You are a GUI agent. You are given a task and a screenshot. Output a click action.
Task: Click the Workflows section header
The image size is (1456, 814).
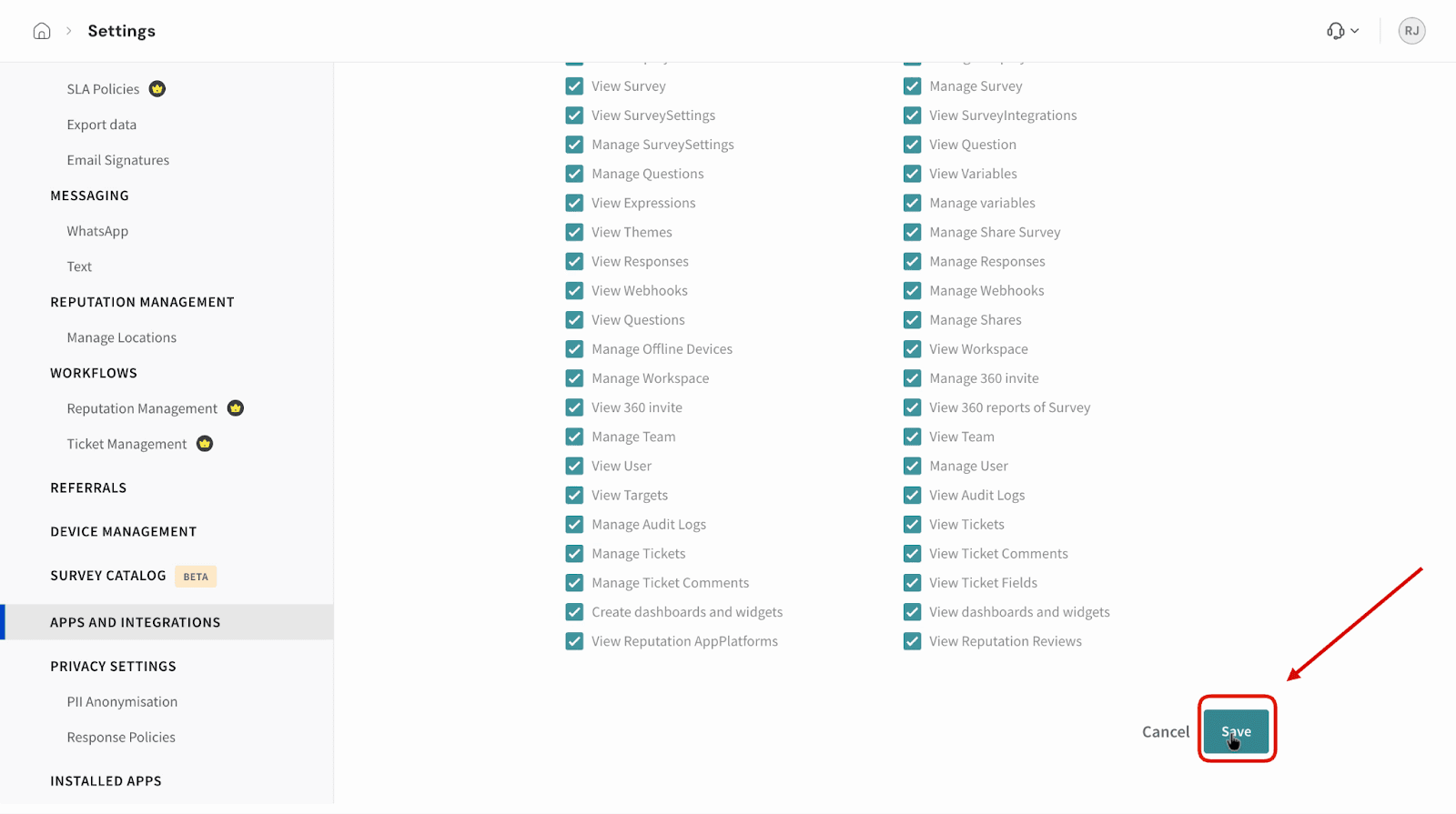click(94, 373)
